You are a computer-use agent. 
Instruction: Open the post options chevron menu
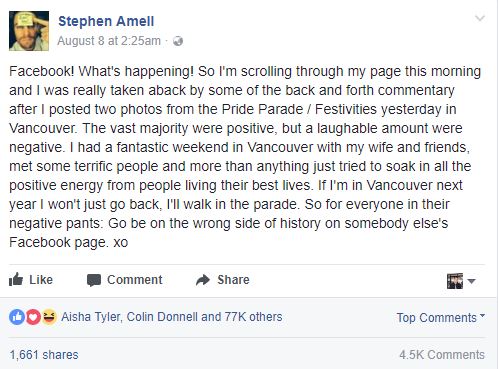click(480, 18)
